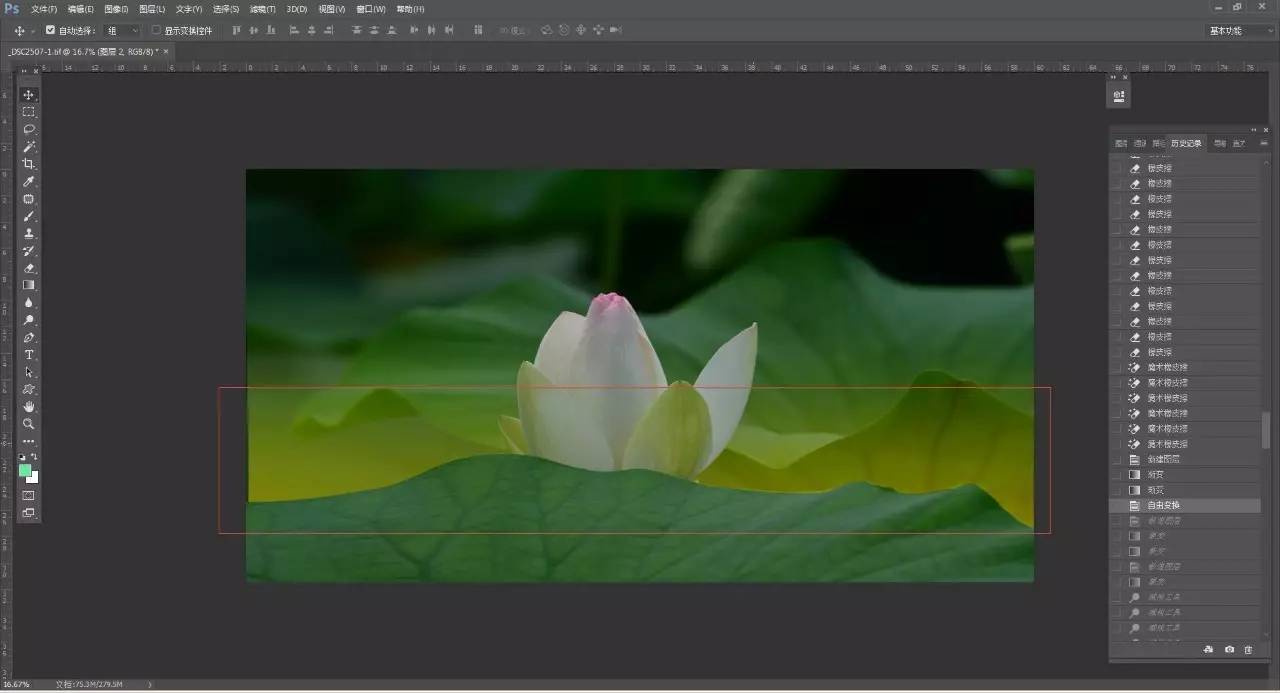Create new snapshot with camera icon

(1229, 650)
